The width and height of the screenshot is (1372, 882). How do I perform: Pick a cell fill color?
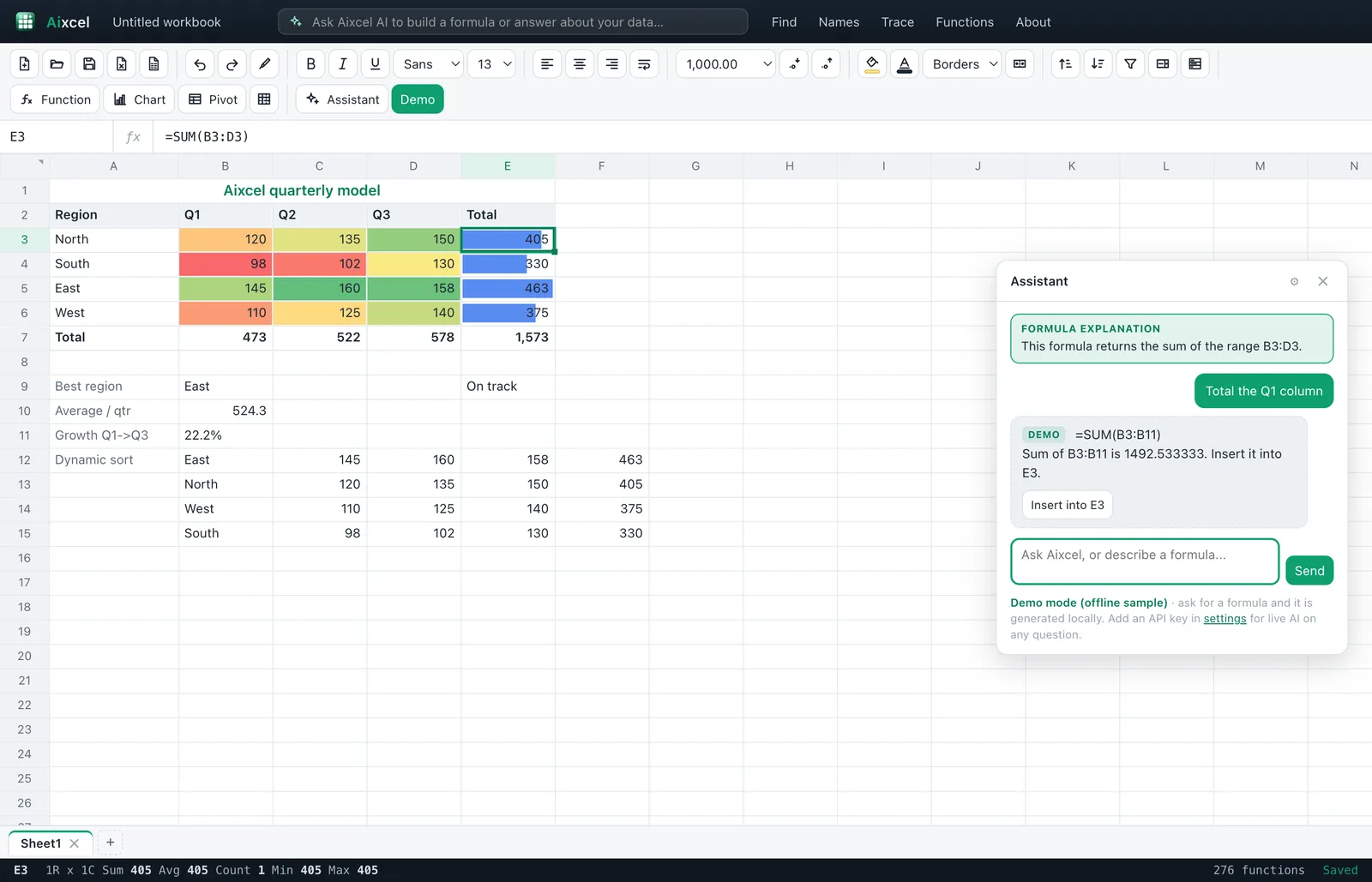point(872,64)
